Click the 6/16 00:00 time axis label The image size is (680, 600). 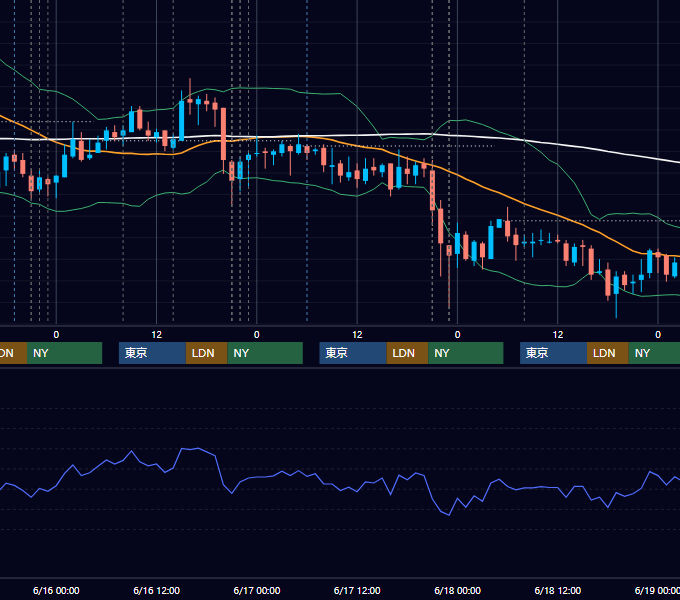pos(56,590)
